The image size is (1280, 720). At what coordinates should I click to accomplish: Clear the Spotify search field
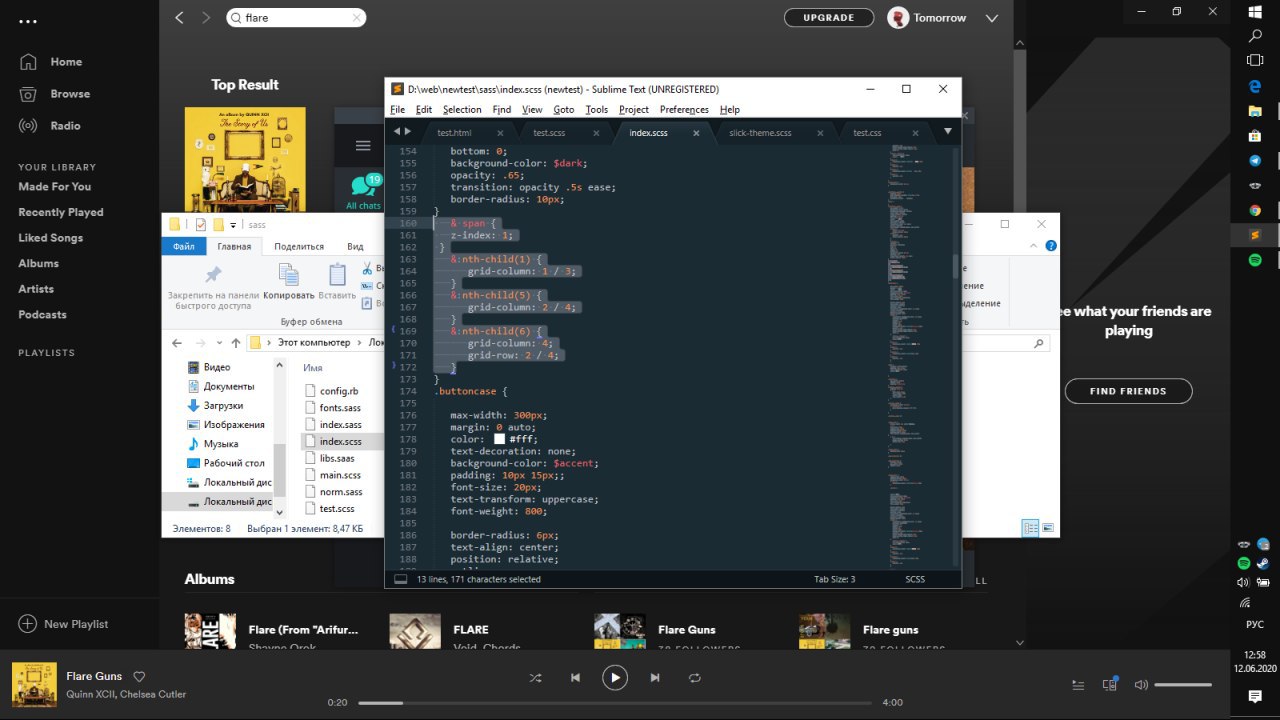click(356, 18)
